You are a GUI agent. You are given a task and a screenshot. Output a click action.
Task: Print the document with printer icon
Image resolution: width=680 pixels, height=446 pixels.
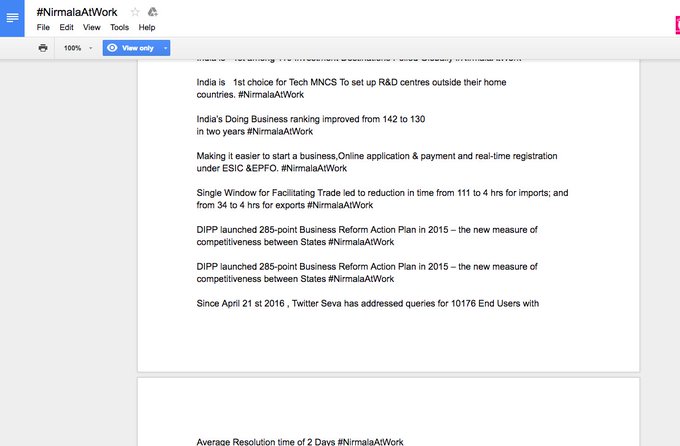(x=42, y=48)
